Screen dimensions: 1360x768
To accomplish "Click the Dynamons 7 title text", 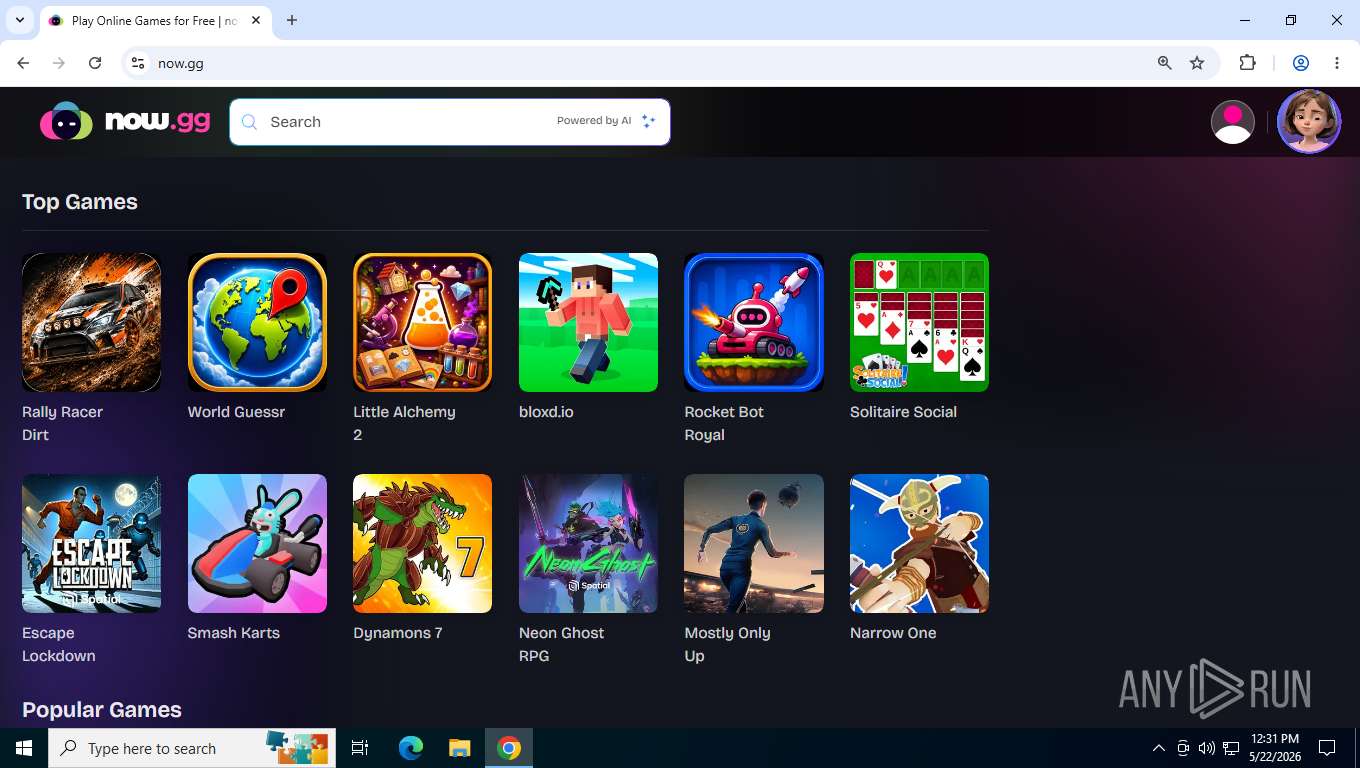I will (398, 633).
